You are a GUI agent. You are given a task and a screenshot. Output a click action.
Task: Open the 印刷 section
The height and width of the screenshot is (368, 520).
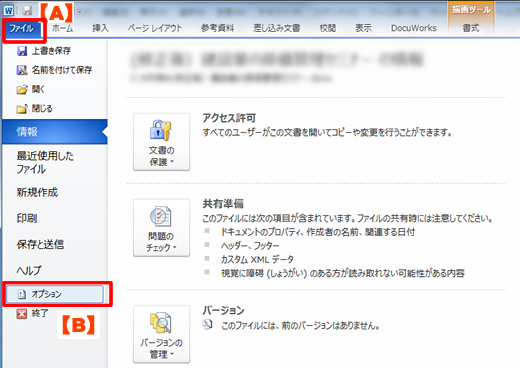[27, 218]
